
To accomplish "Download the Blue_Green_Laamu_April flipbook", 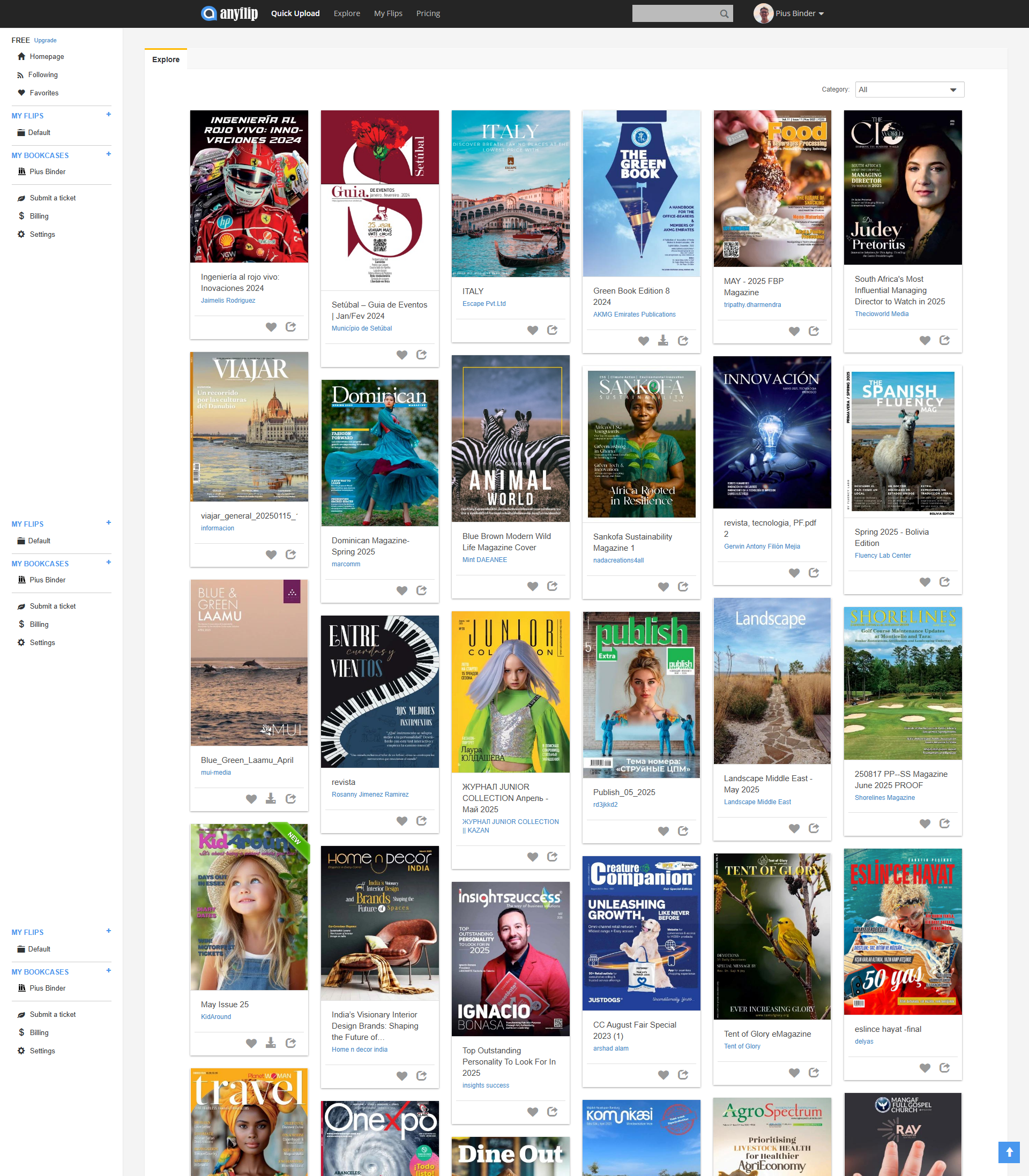I will coord(271,798).
